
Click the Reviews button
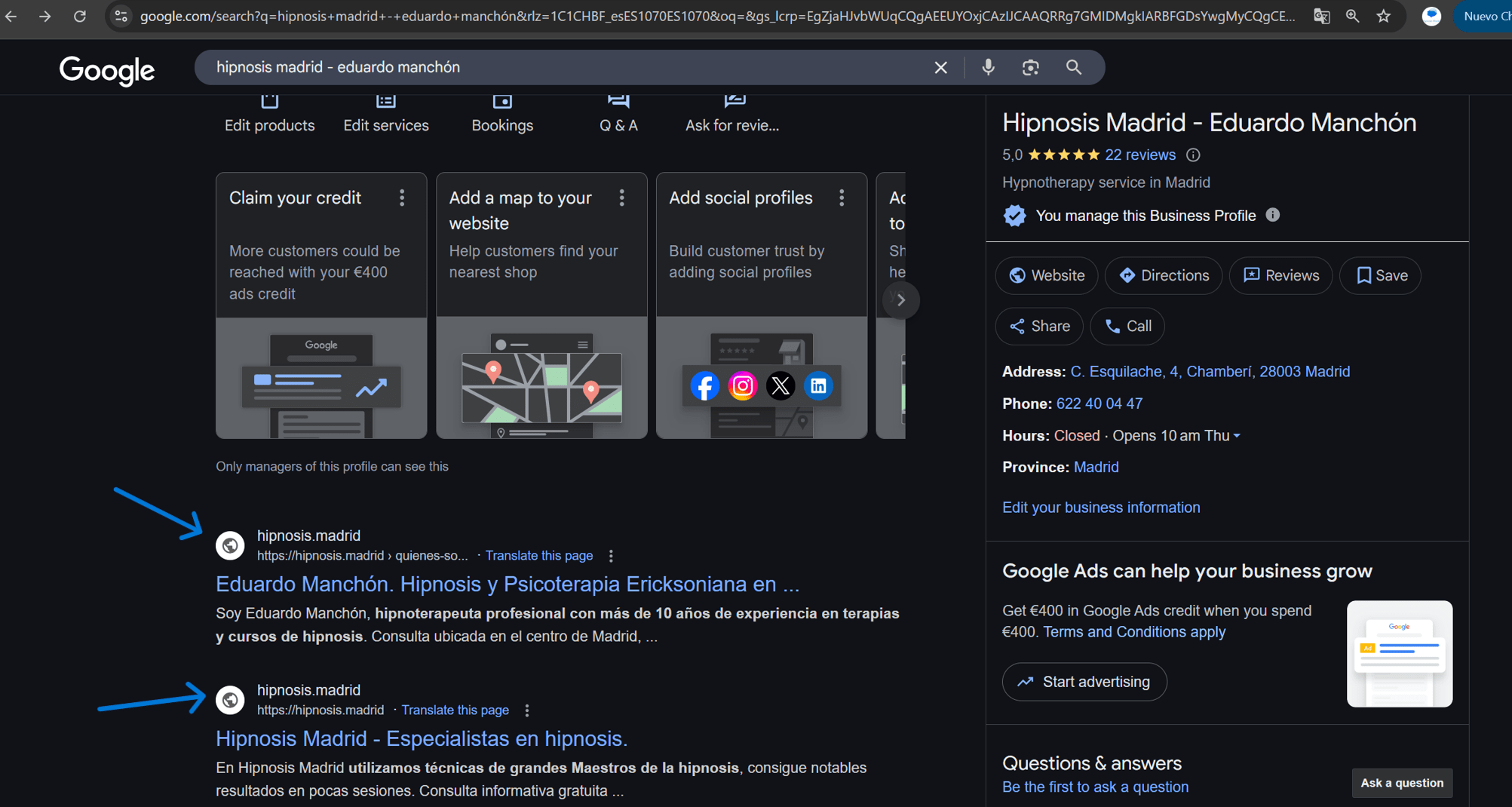[1280, 275]
